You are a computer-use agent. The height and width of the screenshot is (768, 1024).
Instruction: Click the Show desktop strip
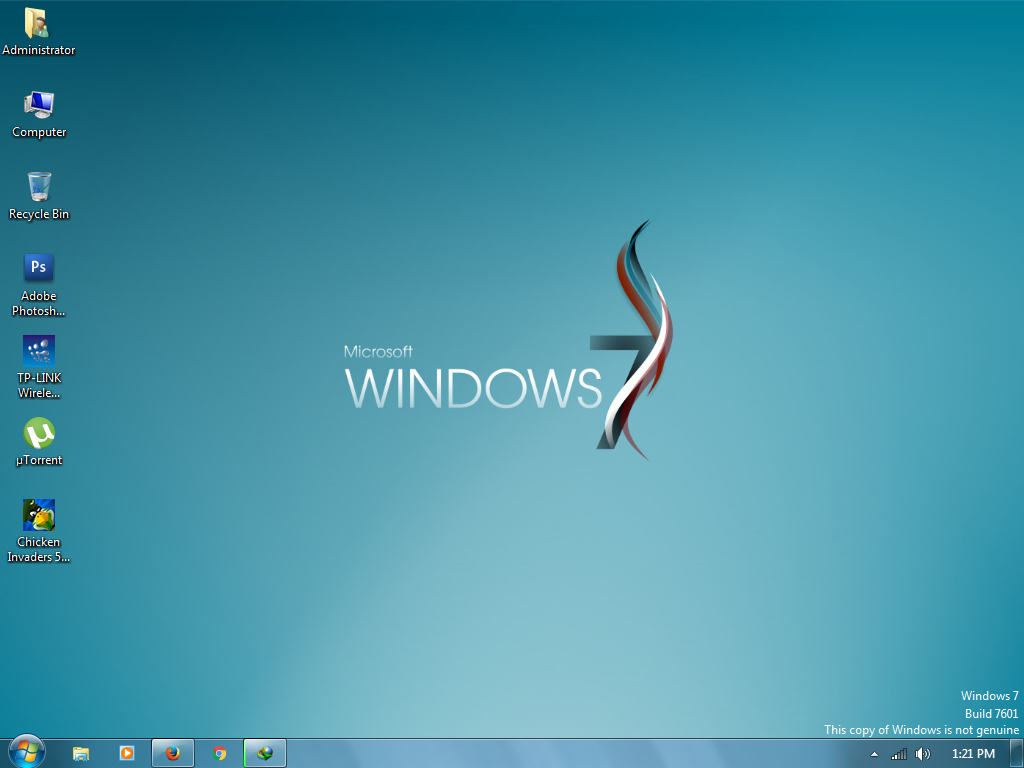(x=1018, y=752)
